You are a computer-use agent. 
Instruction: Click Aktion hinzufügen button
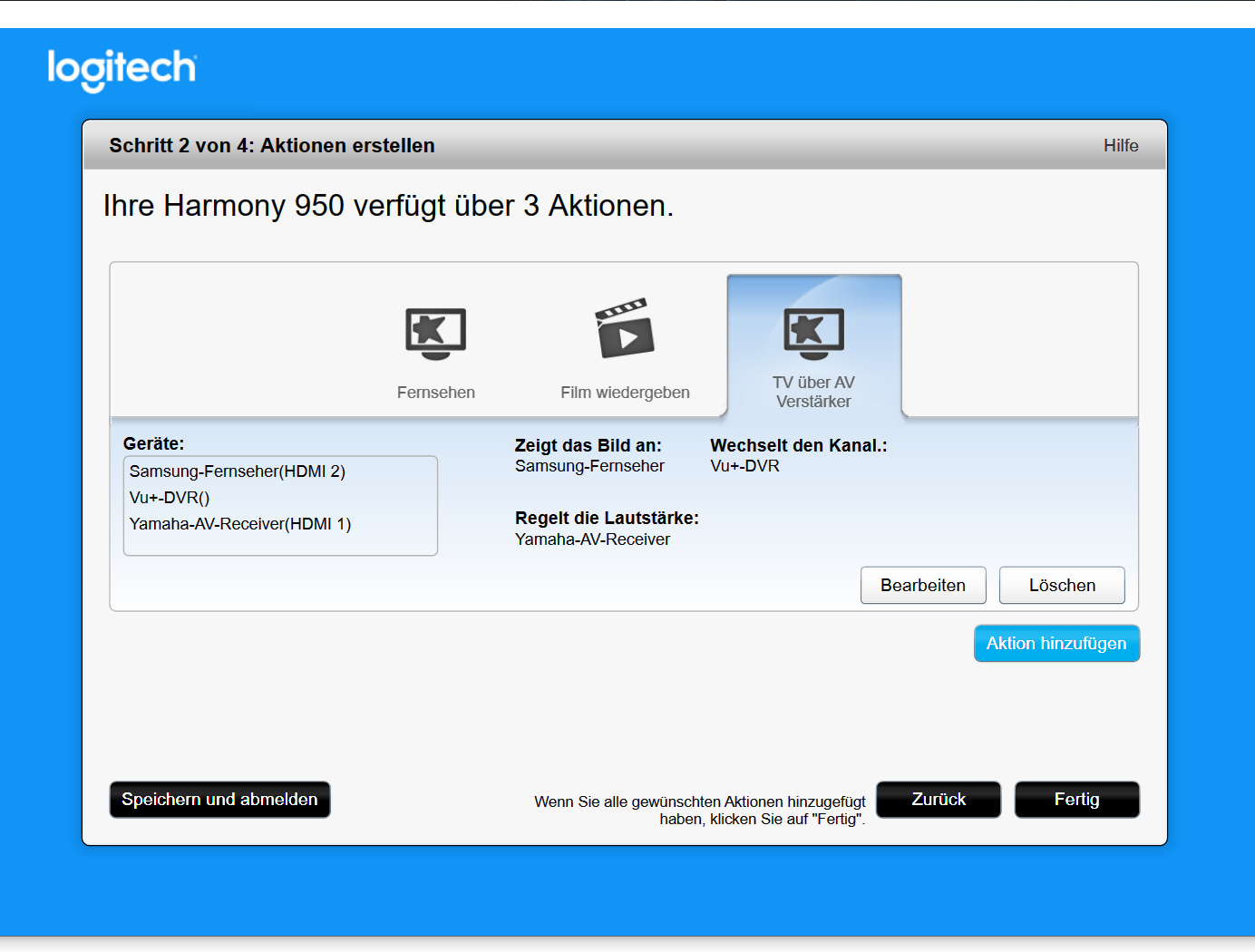click(x=1056, y=643)
